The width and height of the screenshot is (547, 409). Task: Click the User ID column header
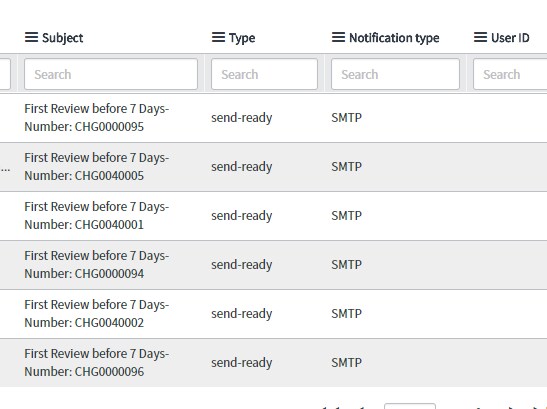click(x=510, y=38)
